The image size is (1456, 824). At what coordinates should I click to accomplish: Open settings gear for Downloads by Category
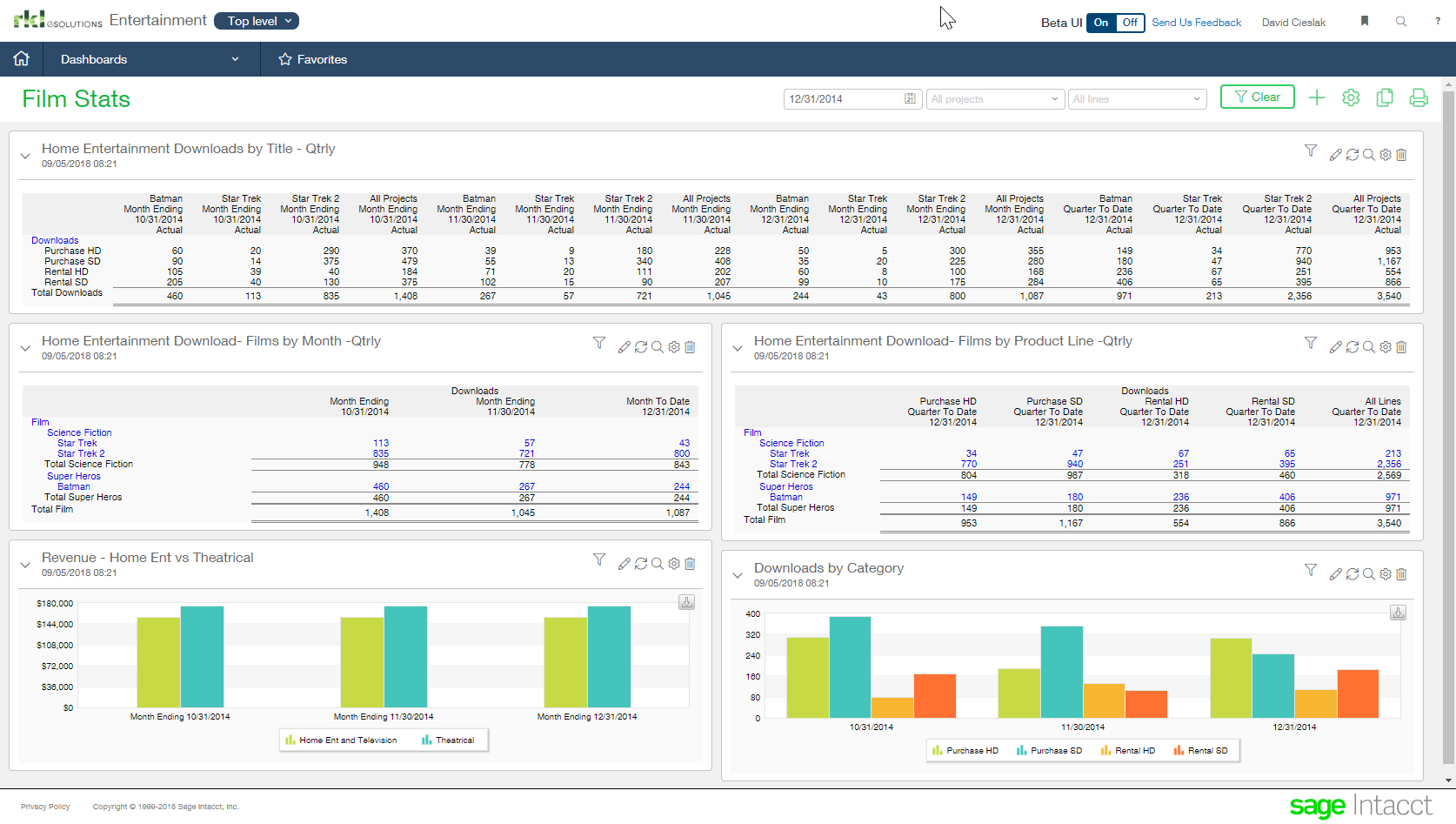tap(1385, 573)
